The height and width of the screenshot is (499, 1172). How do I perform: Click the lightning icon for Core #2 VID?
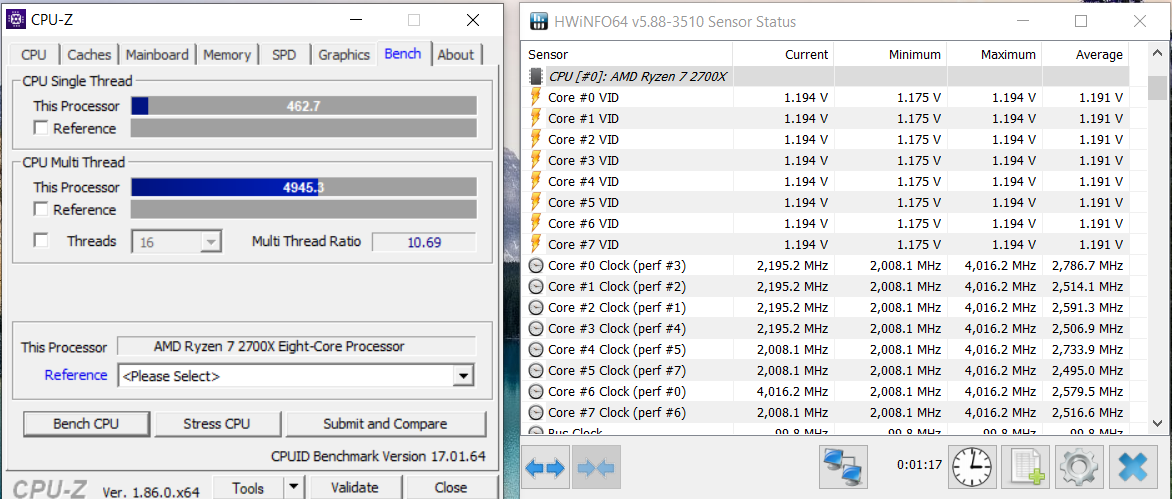536,139
